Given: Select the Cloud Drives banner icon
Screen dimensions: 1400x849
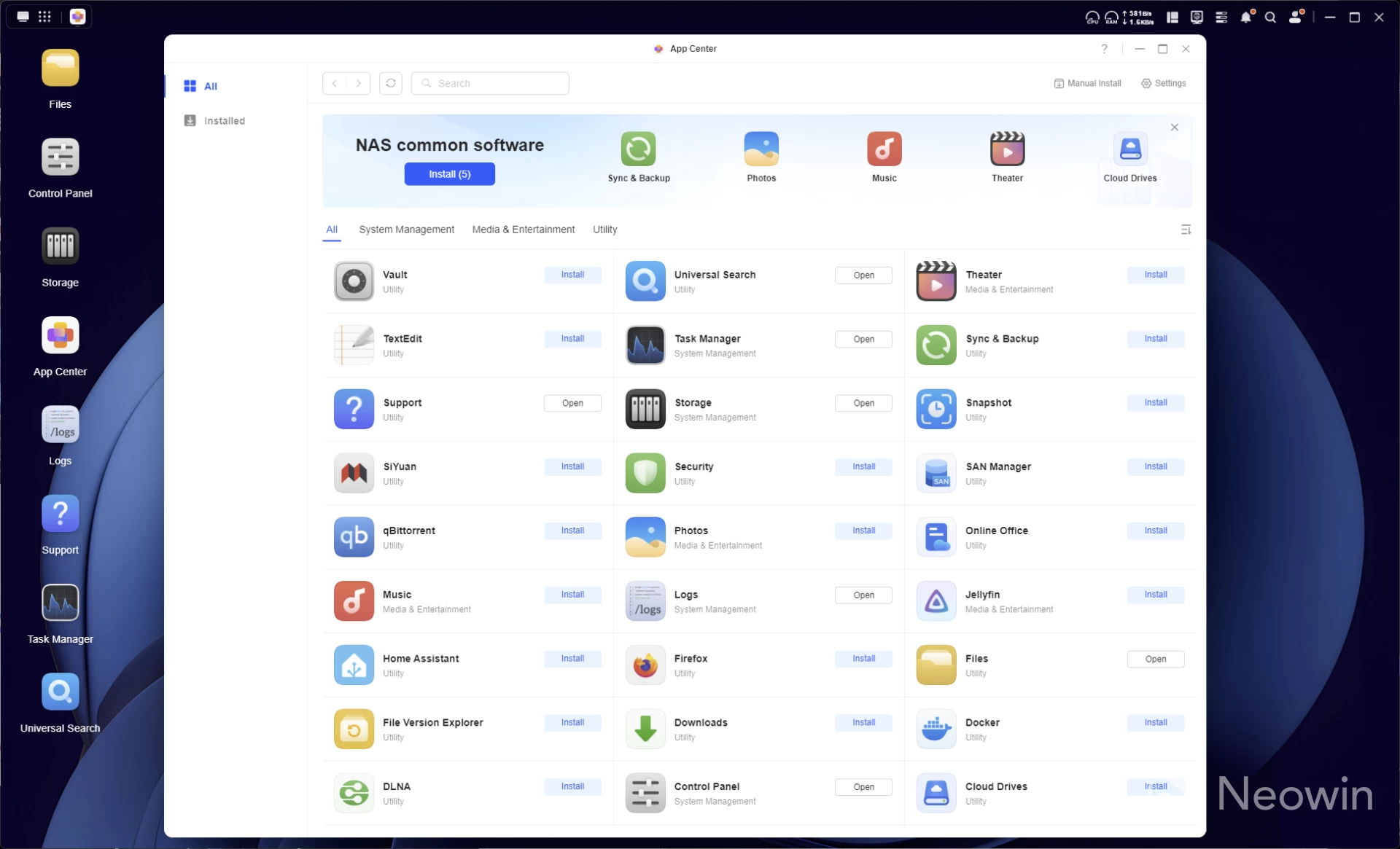Looking at the screenshot, I should coord(1129,149).
